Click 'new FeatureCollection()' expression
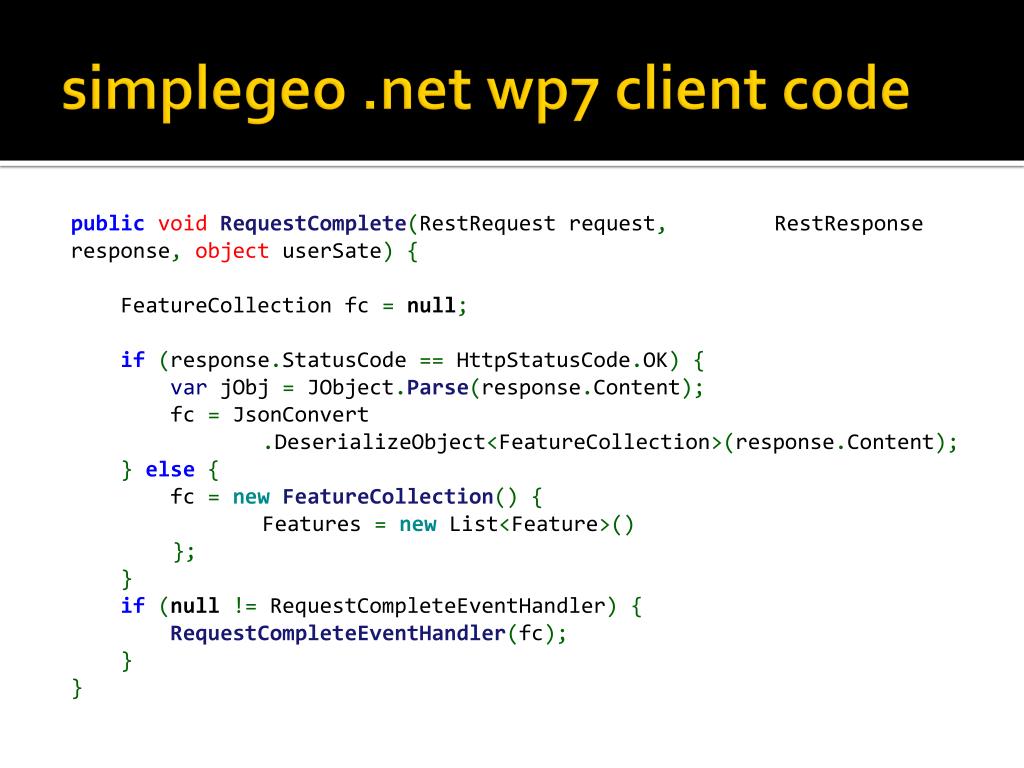Viewport: 1024px width, 768px height. pos(375,498)
